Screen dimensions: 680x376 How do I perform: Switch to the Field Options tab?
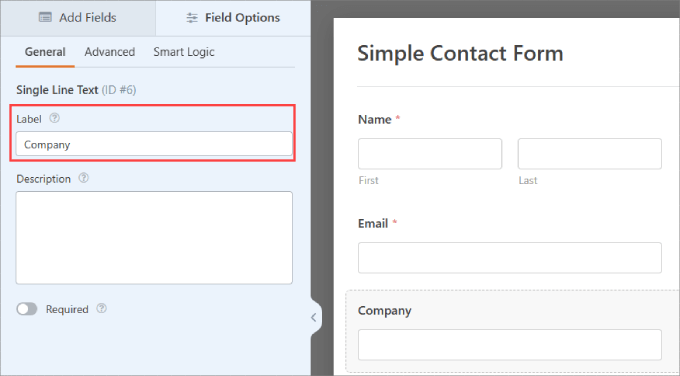pyautogui.click(x=233, y=18)
